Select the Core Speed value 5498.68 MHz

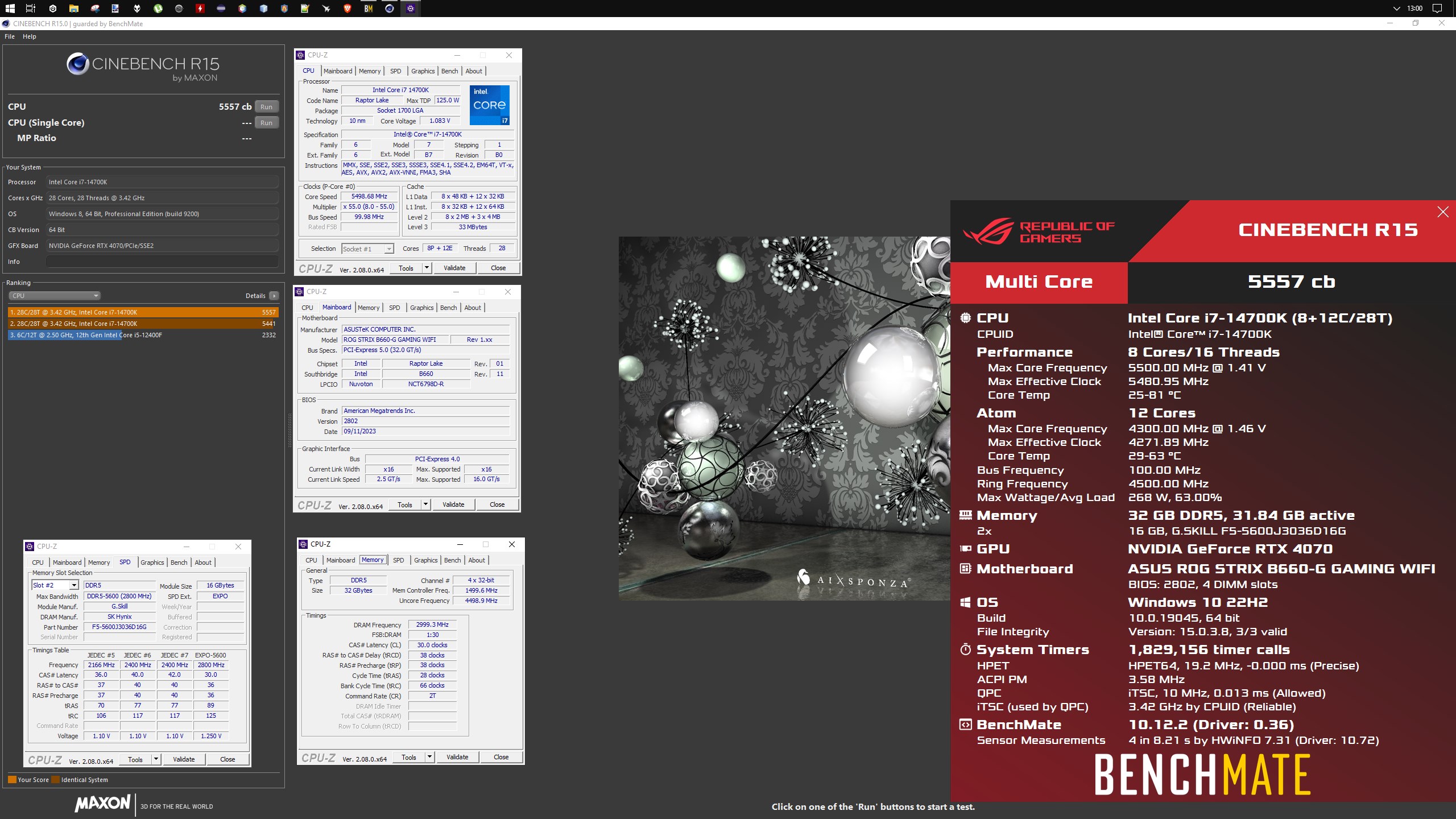pyautogui.click(x=369, y=196)
